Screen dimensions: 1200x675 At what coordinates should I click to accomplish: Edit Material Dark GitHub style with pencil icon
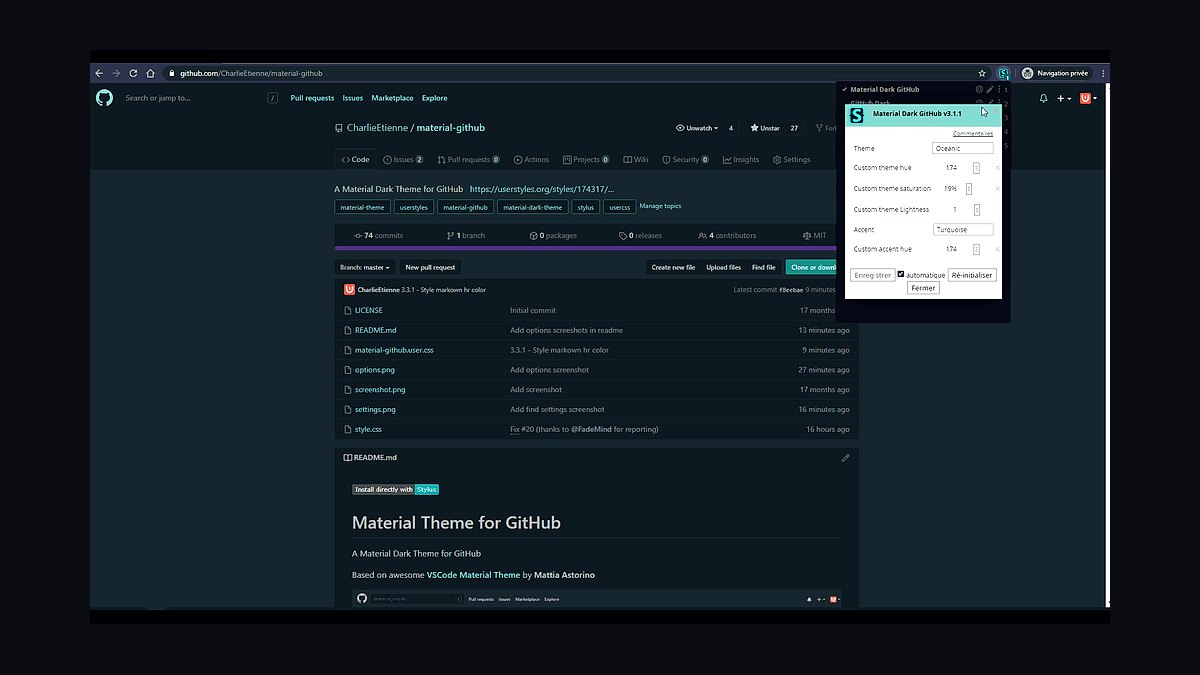click(x=990, y=89)
